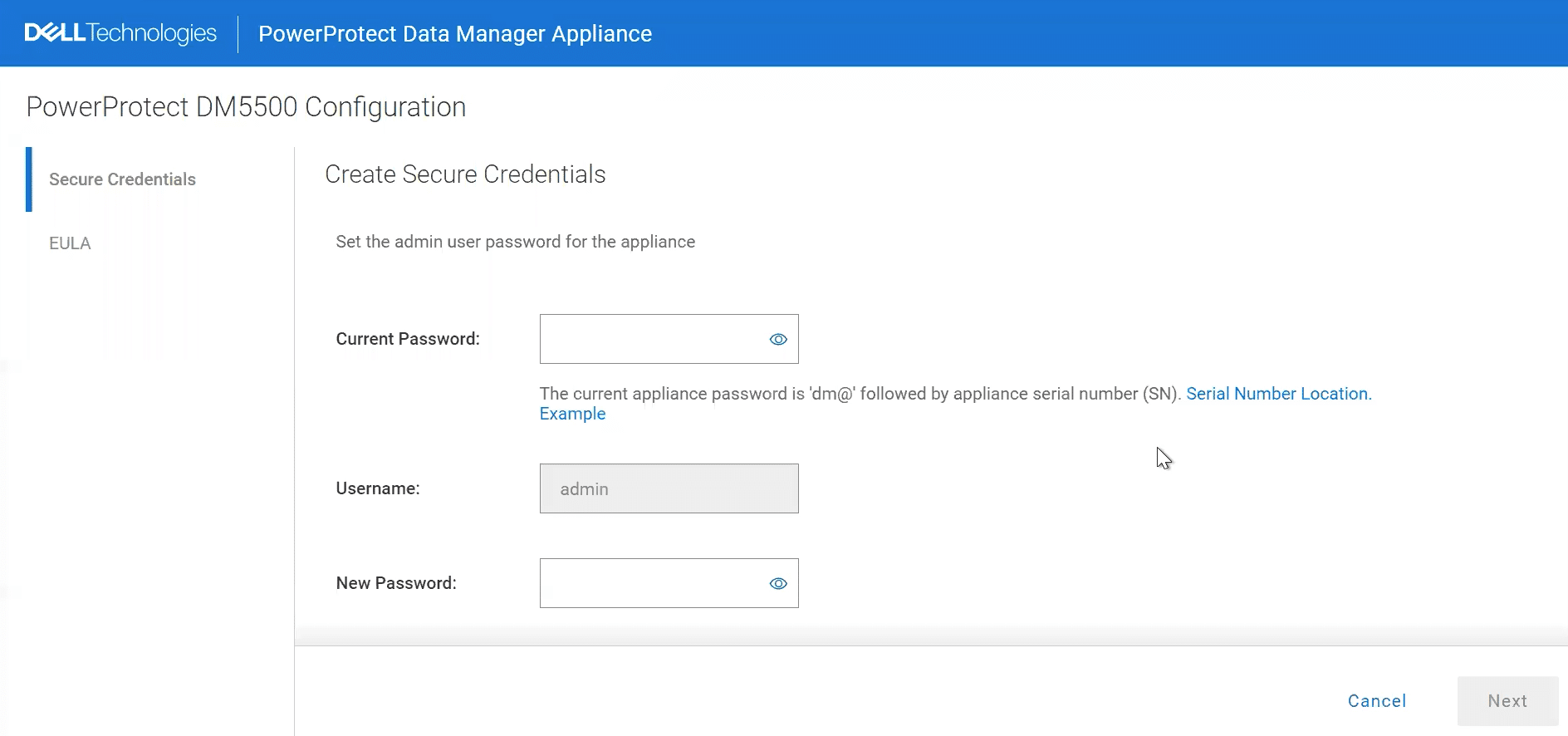This screenshot has height=736, width=1568.
Task: Click the 'Current Password:' label
Action: tap(408, 339)
